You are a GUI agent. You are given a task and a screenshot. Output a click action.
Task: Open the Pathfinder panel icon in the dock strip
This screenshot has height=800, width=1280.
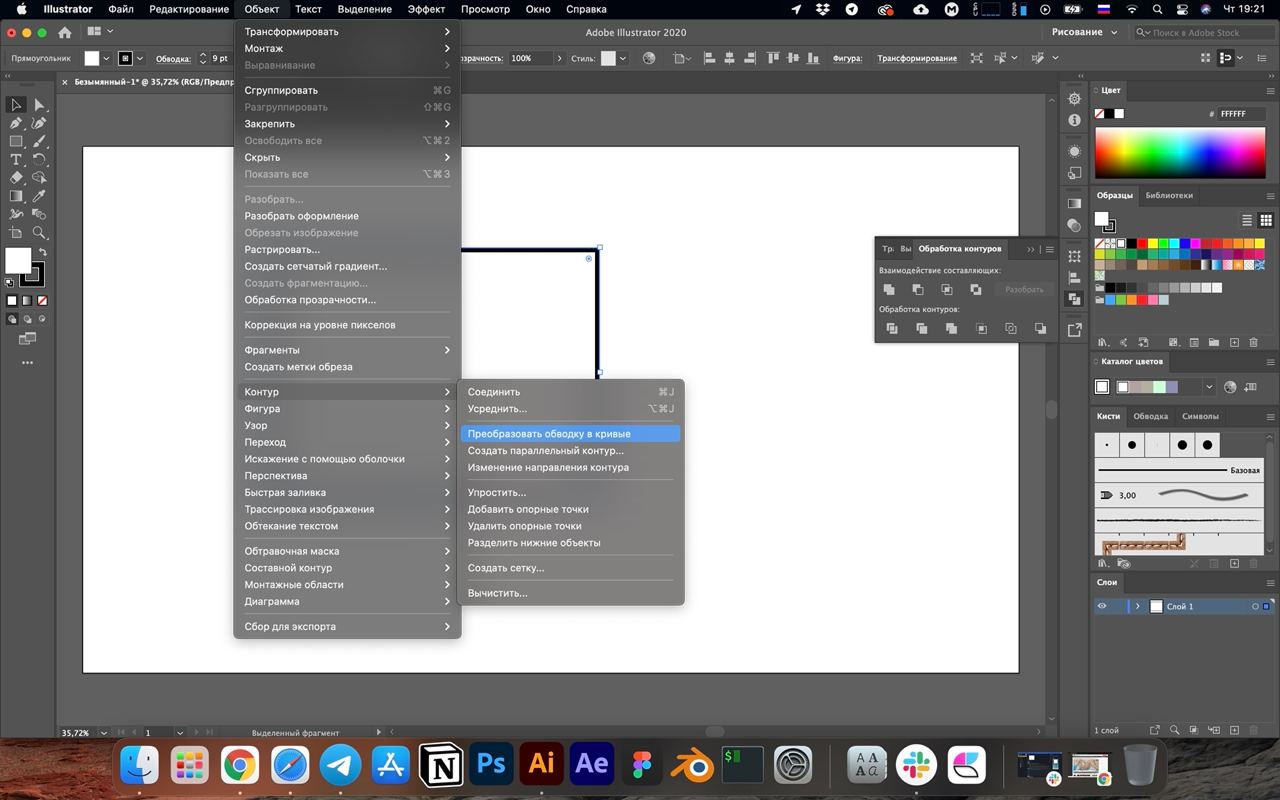pyautogui.click(x=1074, y=298)
